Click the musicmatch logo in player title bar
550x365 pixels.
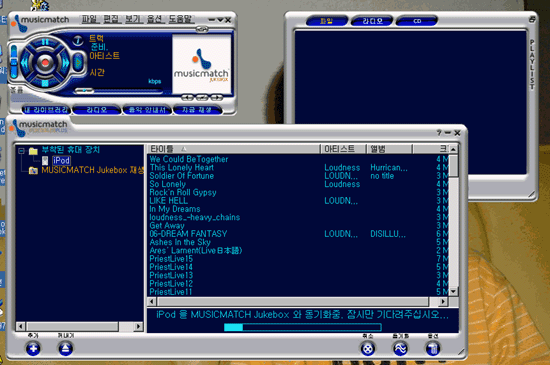coord(41,21)
